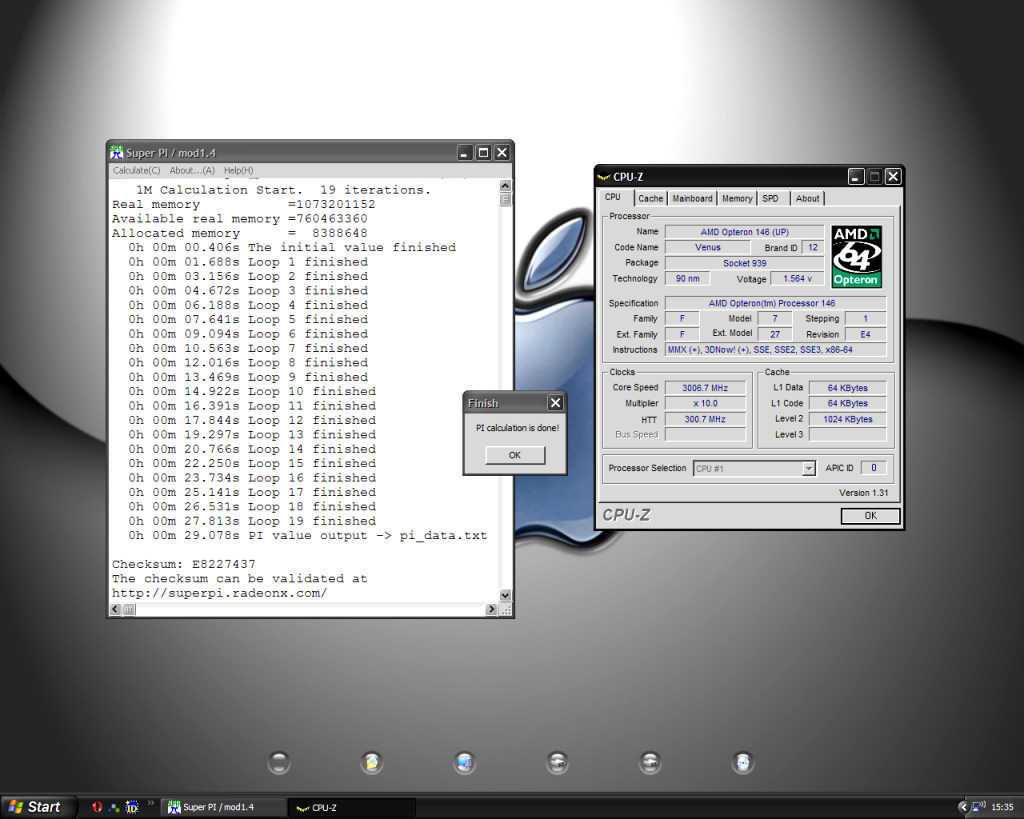The height and width of the screenshot is (819, 1024).
Task: Maximize the Super PI window
Action: (x=483, y=153)
